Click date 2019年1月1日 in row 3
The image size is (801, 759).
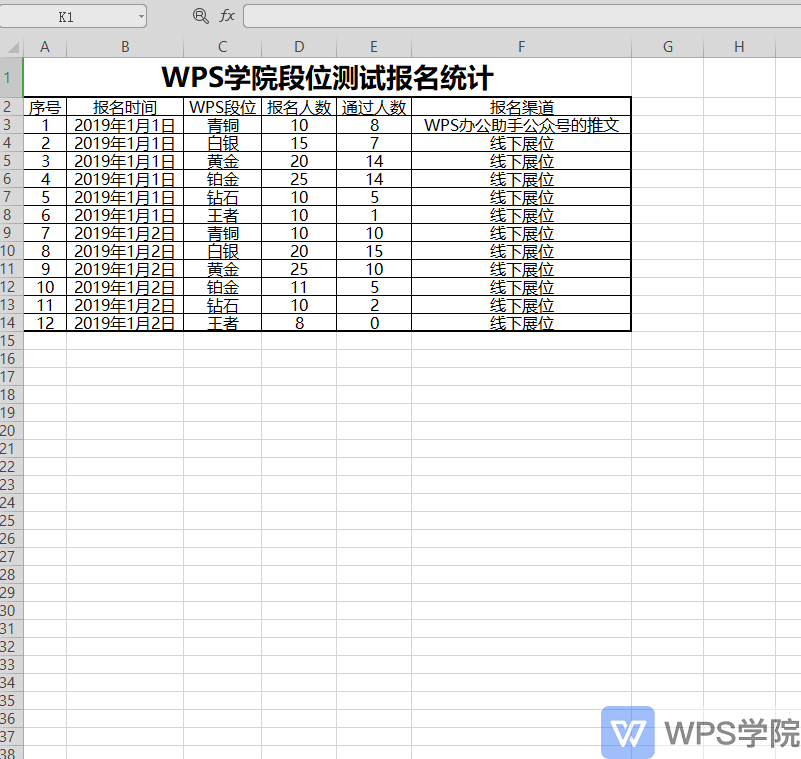[x=125, y=125]
